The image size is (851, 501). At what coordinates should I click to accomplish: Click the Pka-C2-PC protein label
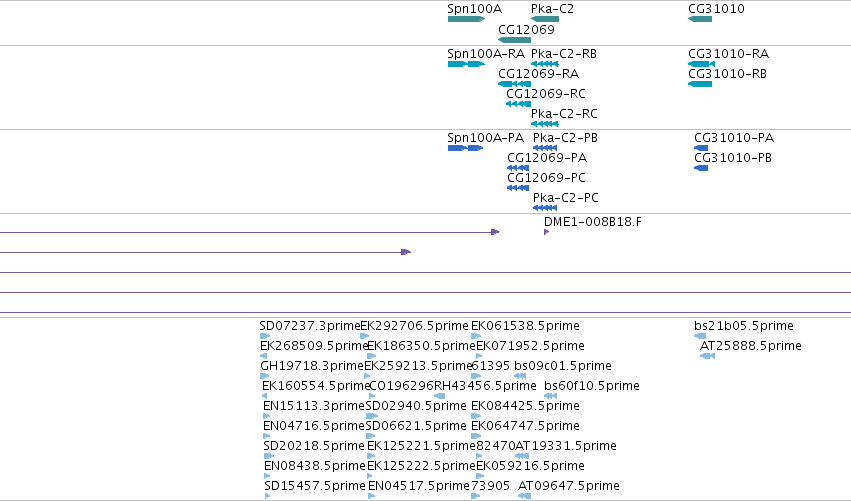pos(566,198)
